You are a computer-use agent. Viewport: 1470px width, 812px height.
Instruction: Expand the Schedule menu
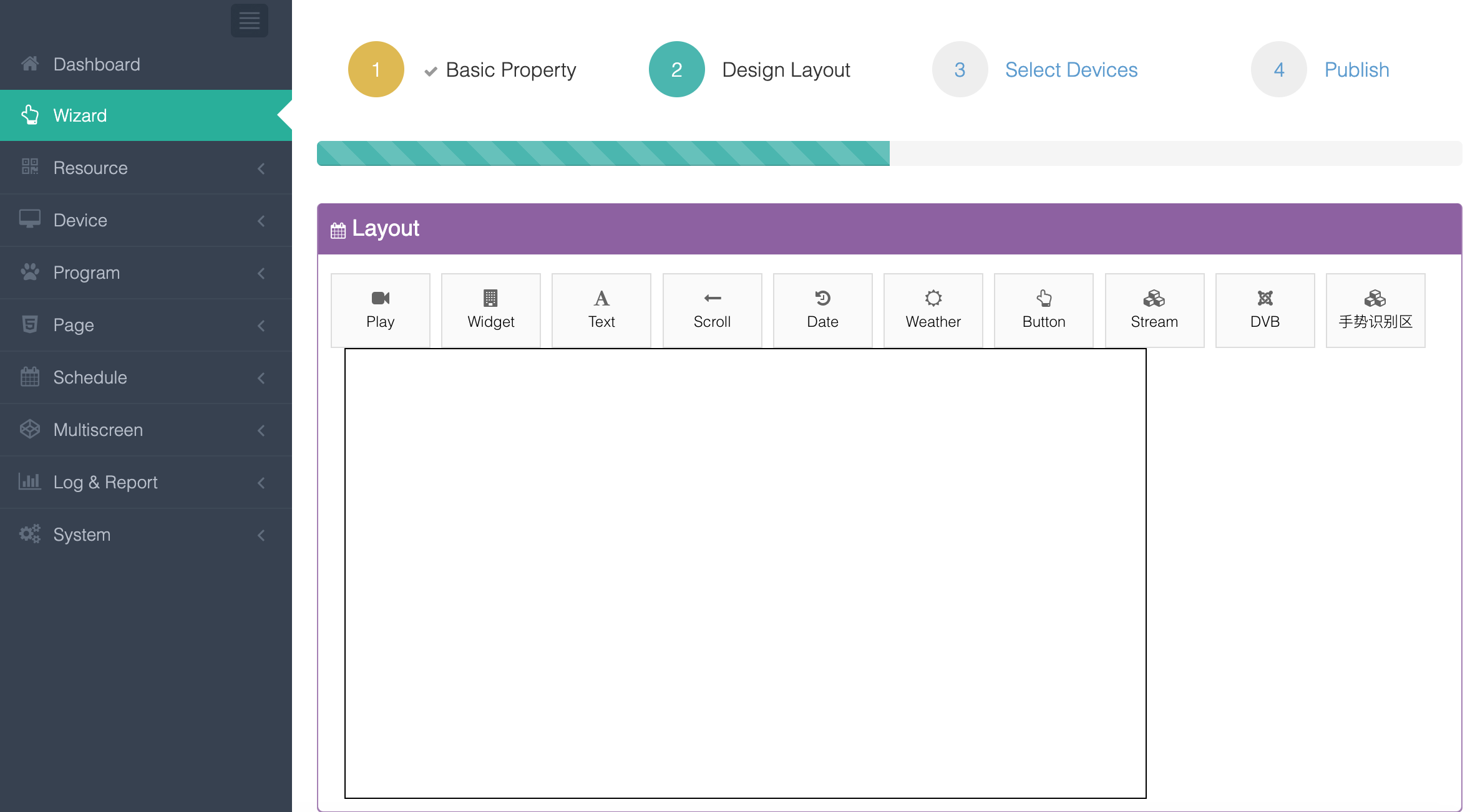pos(89,377)
